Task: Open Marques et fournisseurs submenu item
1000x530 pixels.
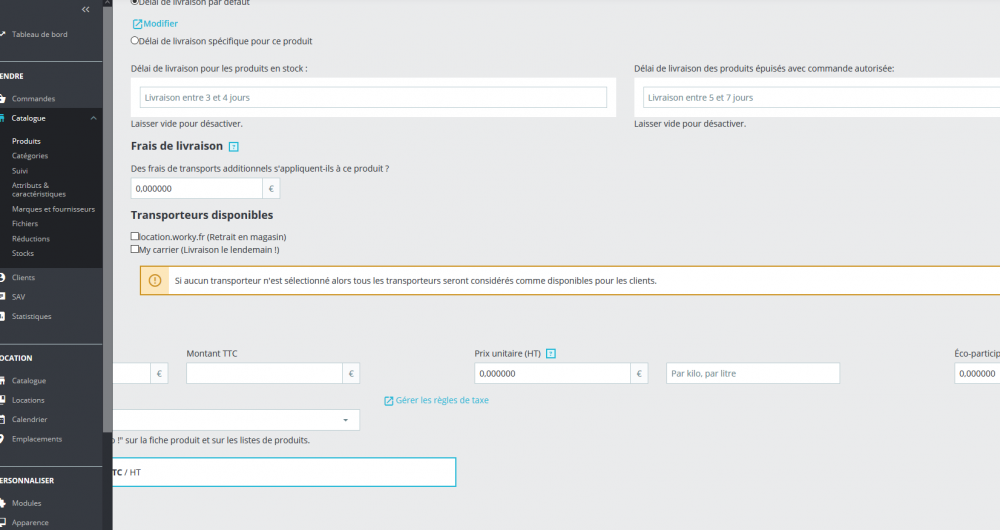Action: pos(54,209)
